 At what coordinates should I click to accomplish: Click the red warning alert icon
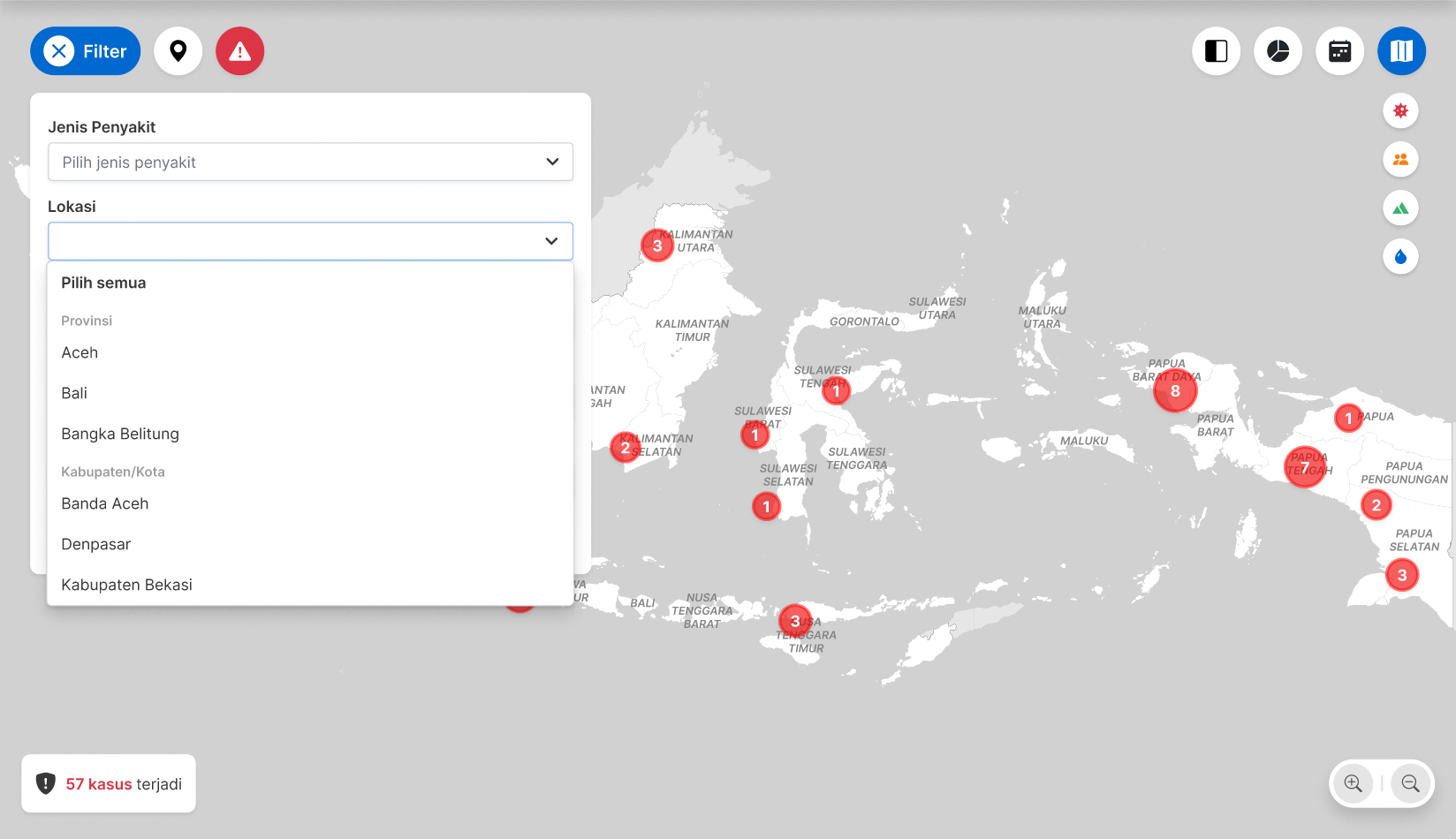pos(239,51)
